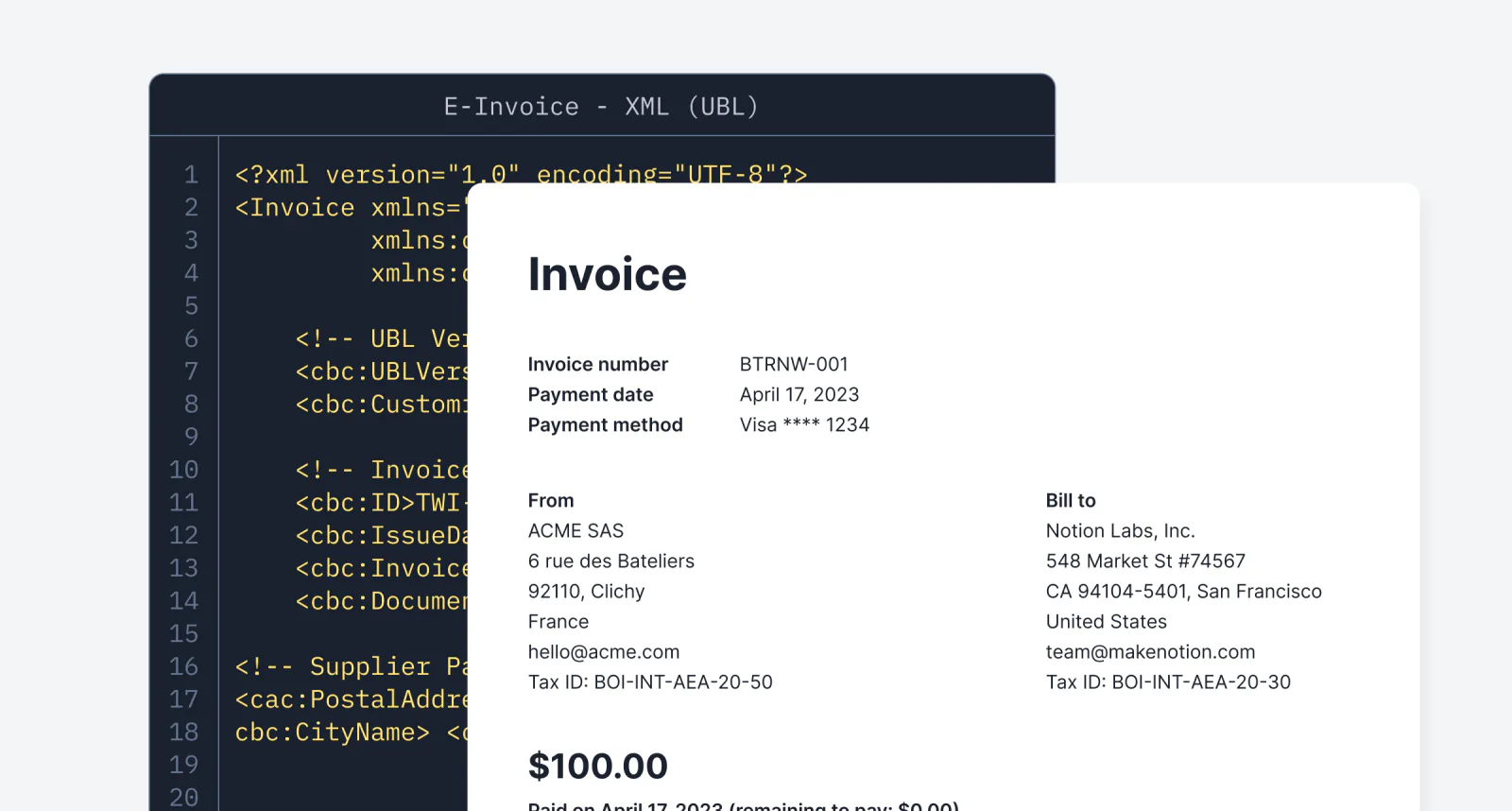Click line number 5 in the gutter
This screenshot has height=811, width=1512.
pyautogui.click(x=191, y=306)
